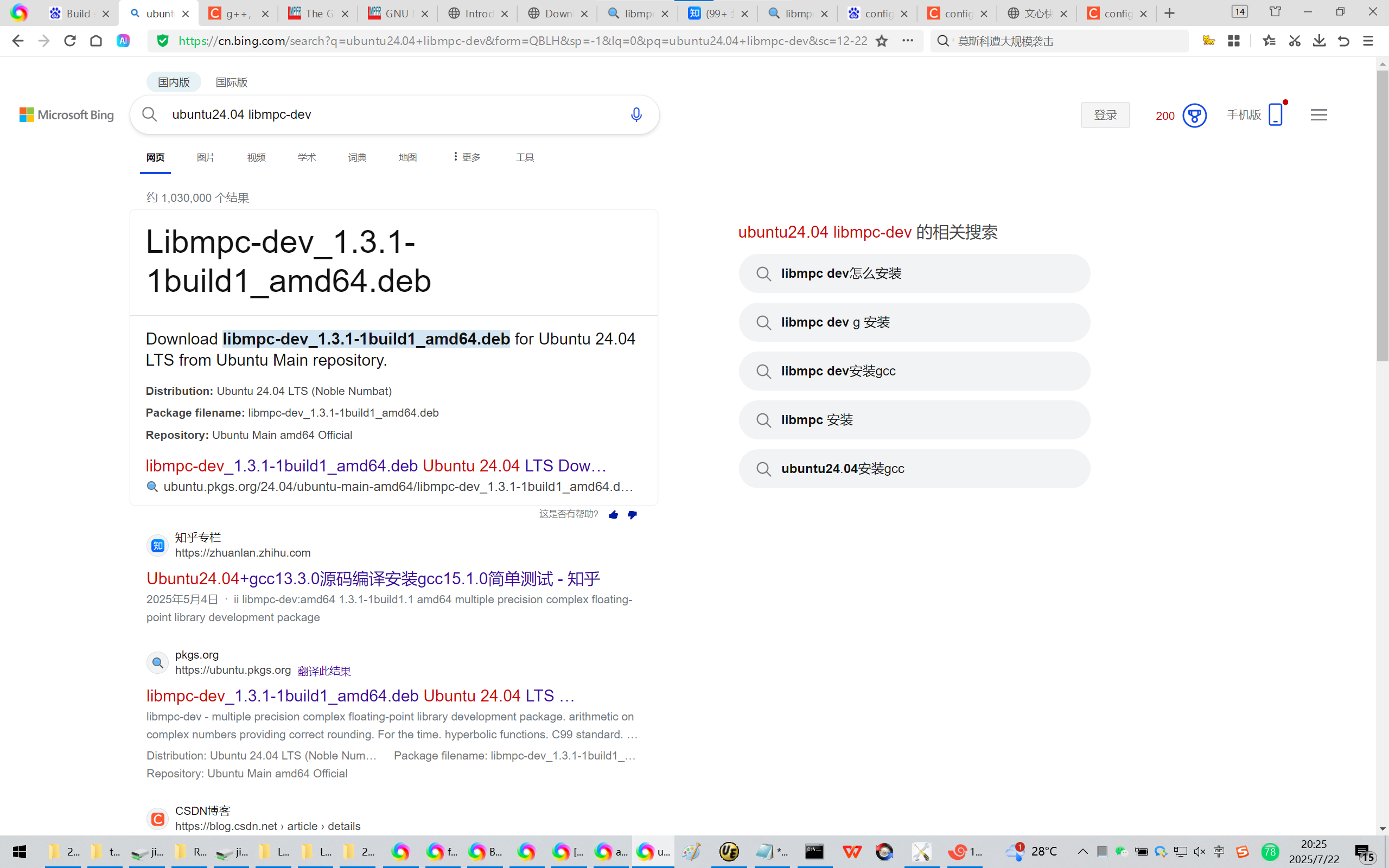Open the 28°C weather widget on taskbar

[x=1032, y=851]
